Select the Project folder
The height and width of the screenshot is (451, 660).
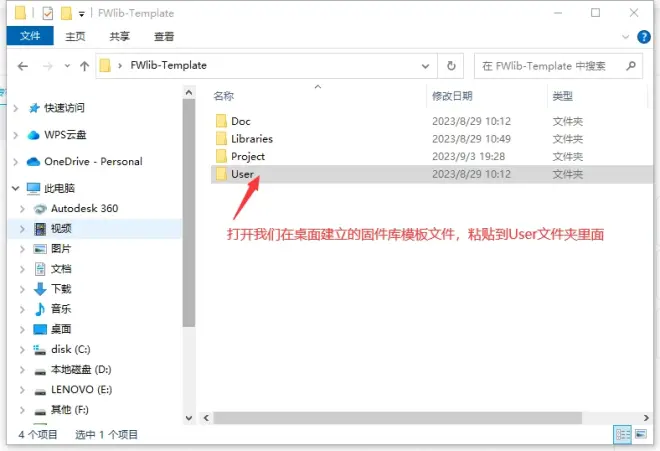tap(431, 157)
